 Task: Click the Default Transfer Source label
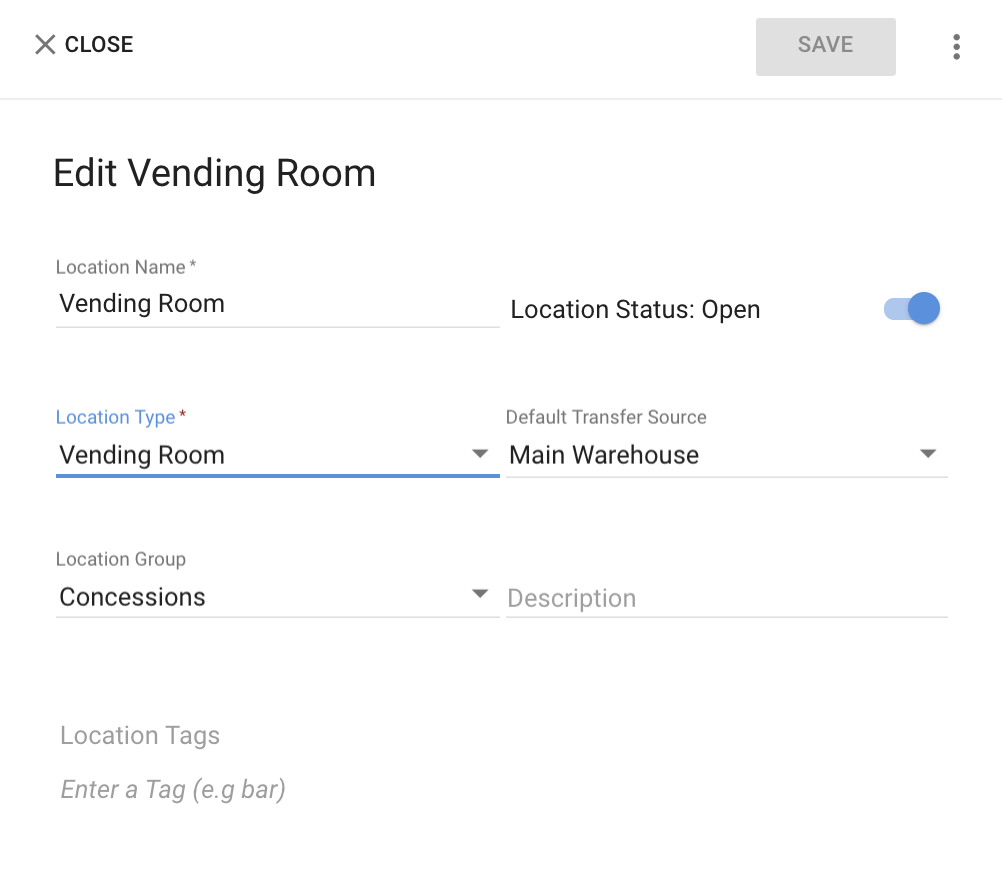[x=606, y=417]
